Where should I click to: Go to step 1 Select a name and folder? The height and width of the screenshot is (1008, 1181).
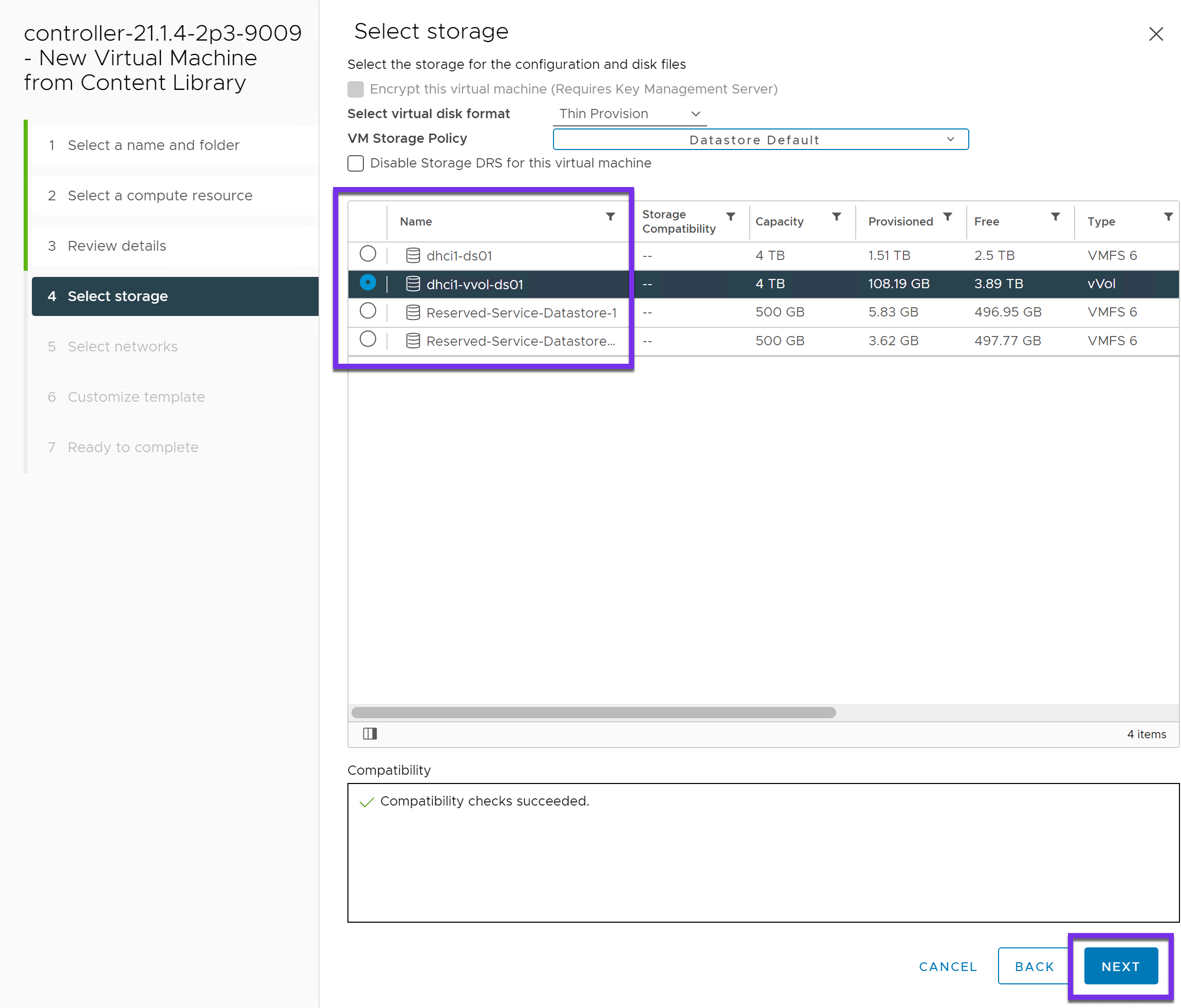tap(153, 145)
